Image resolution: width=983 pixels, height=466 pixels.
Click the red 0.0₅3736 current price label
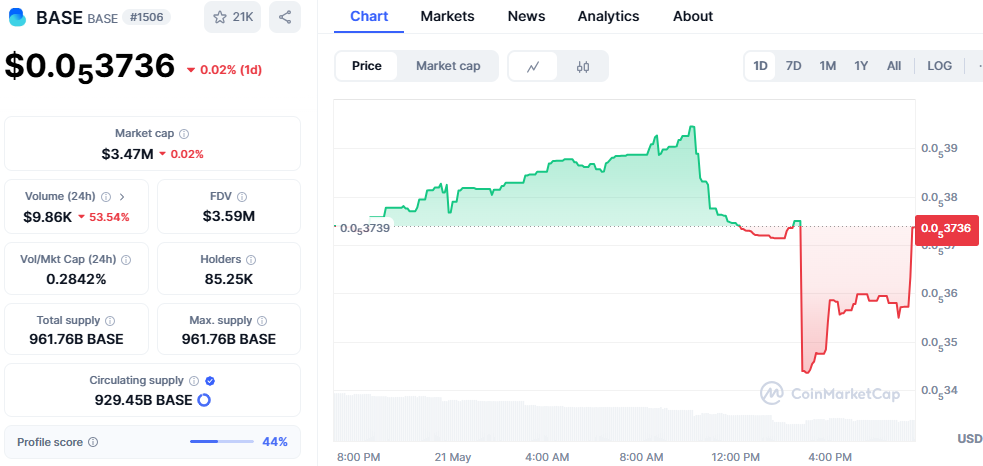pyautogui.click(x=946, y=230)
